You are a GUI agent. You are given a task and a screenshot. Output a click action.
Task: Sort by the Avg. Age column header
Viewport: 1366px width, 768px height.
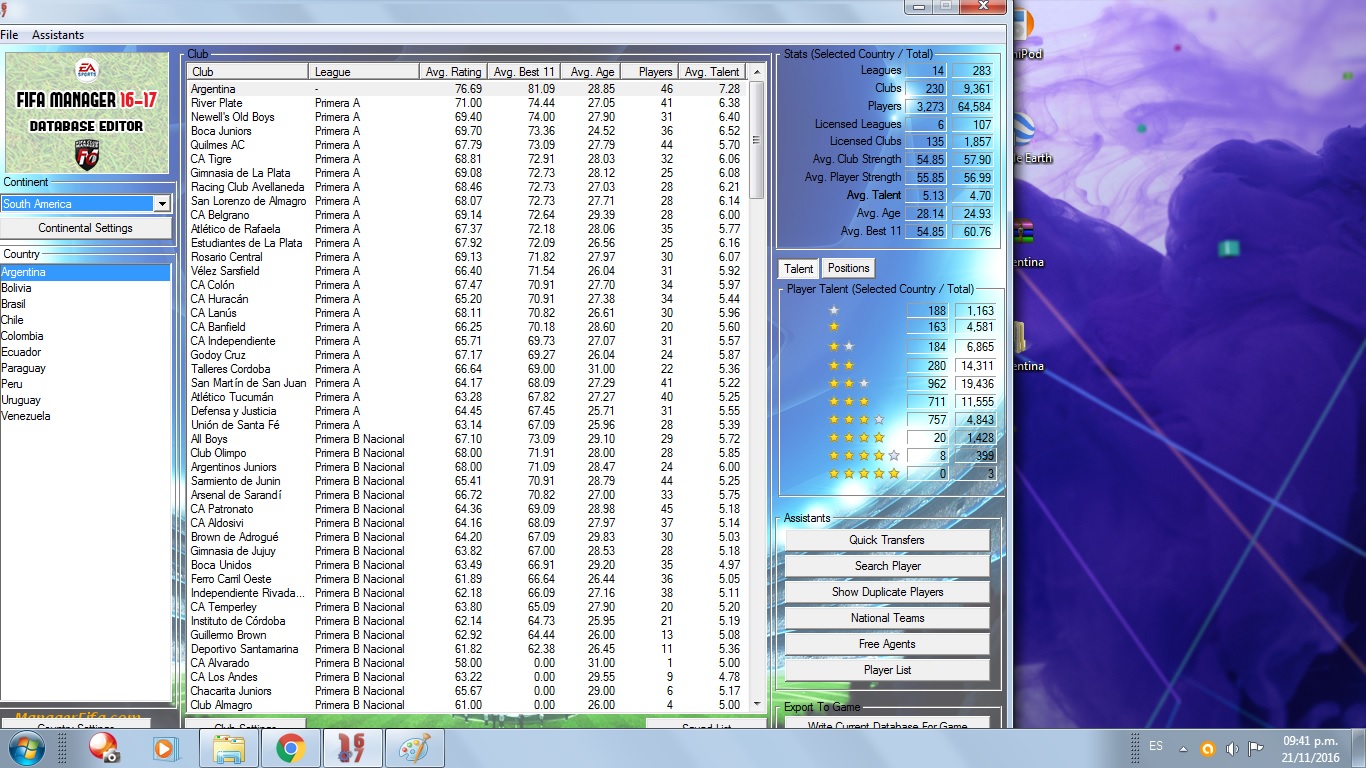pyautogui.click(x=590, y=72)
